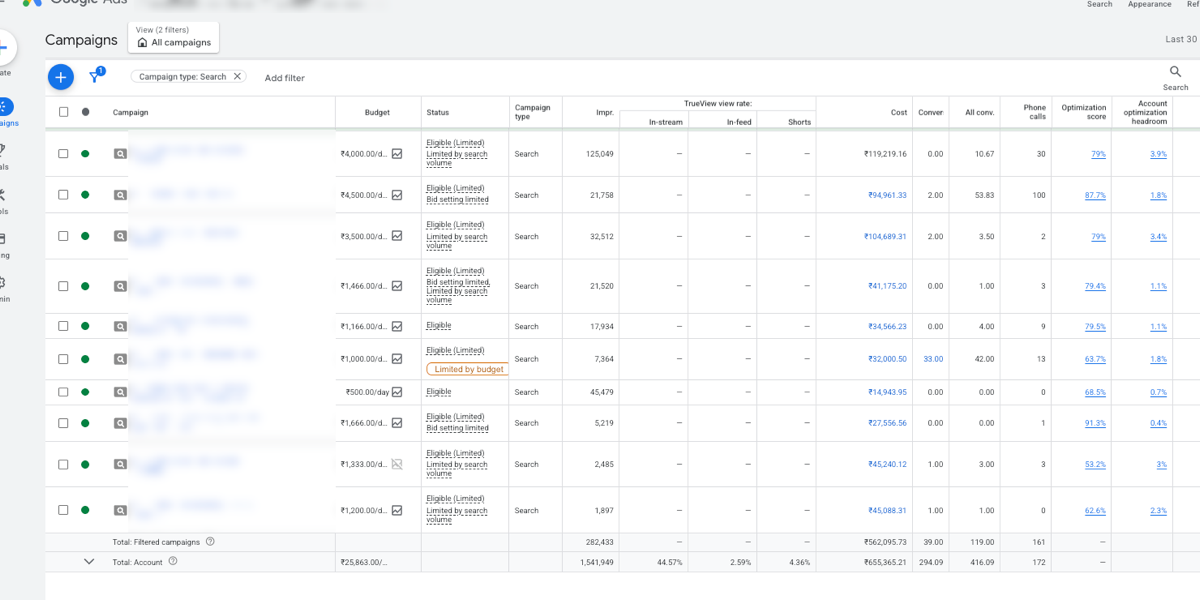Viewport: 1200px width, 600px height.
Task: Open the All campaigns view selector
Action: (x=174, y=37)
